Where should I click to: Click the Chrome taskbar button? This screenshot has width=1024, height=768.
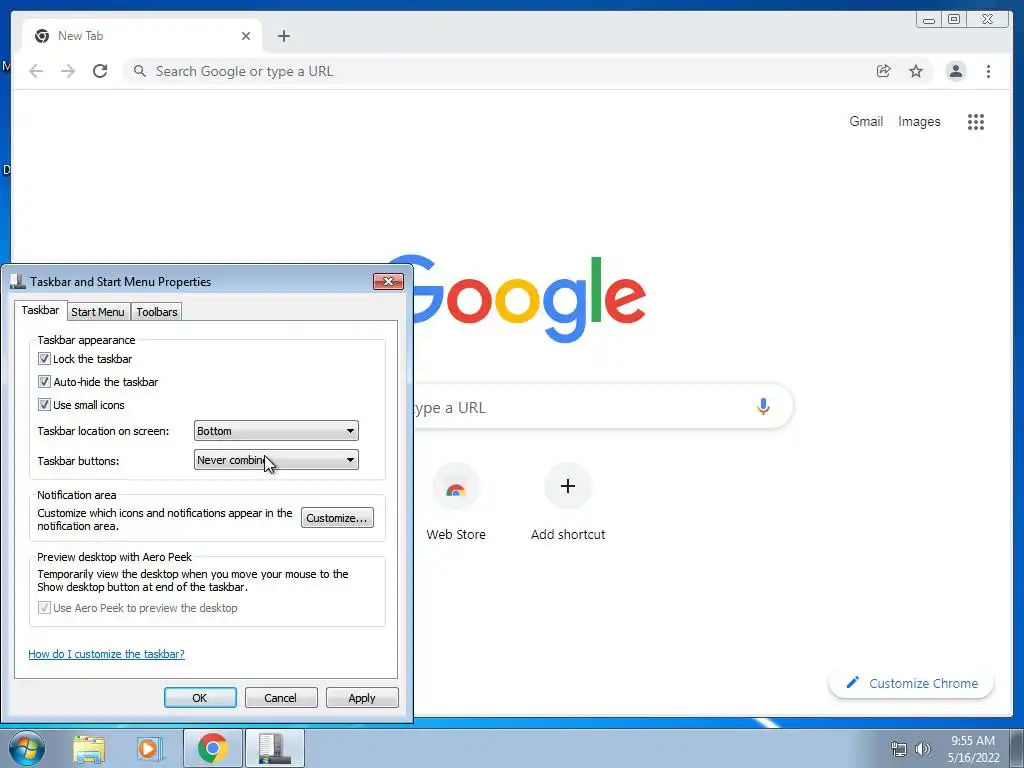coord(213,748)
